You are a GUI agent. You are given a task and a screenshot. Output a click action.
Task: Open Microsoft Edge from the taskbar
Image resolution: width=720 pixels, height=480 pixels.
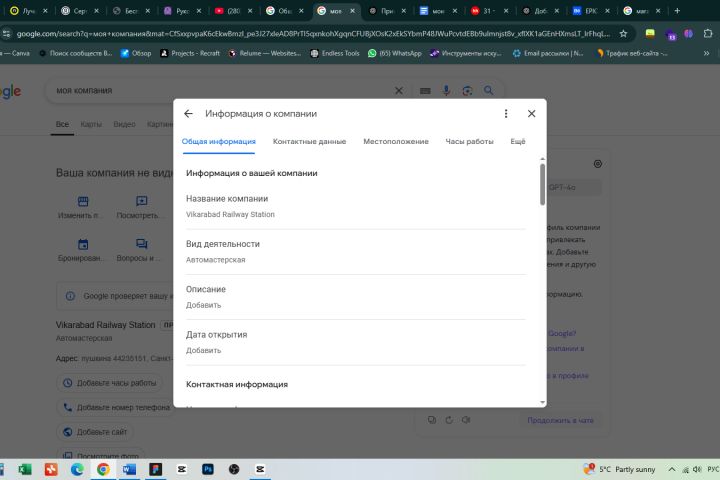click(x=77, y=469)
